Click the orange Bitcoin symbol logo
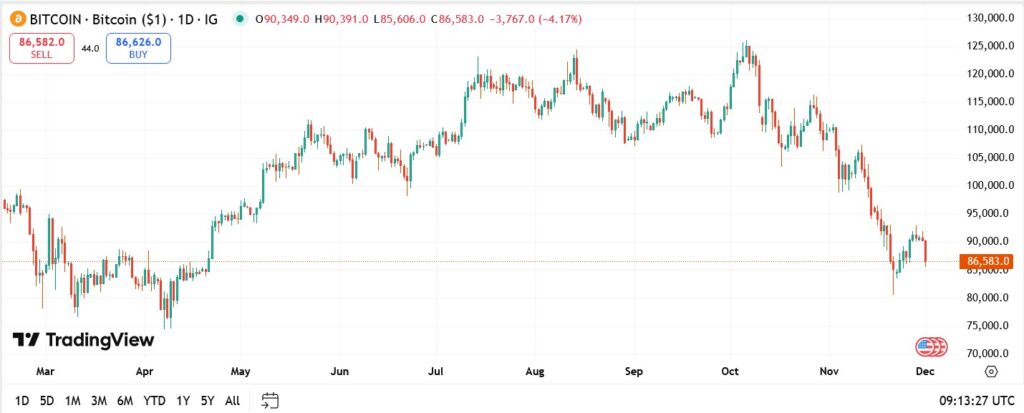 coord(15,19)
